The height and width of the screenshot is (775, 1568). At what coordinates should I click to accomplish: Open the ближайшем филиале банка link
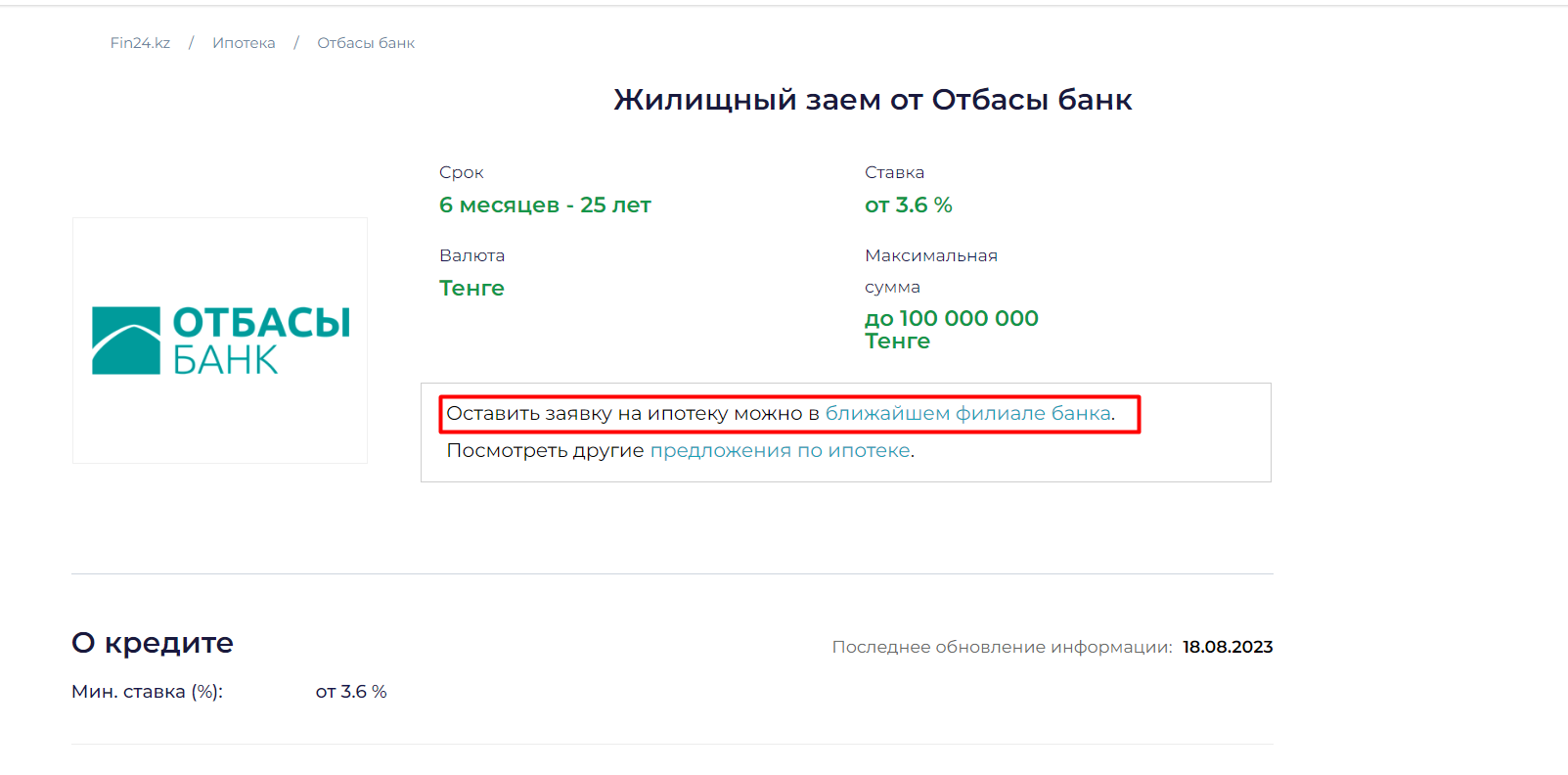(x=968, y=413)
